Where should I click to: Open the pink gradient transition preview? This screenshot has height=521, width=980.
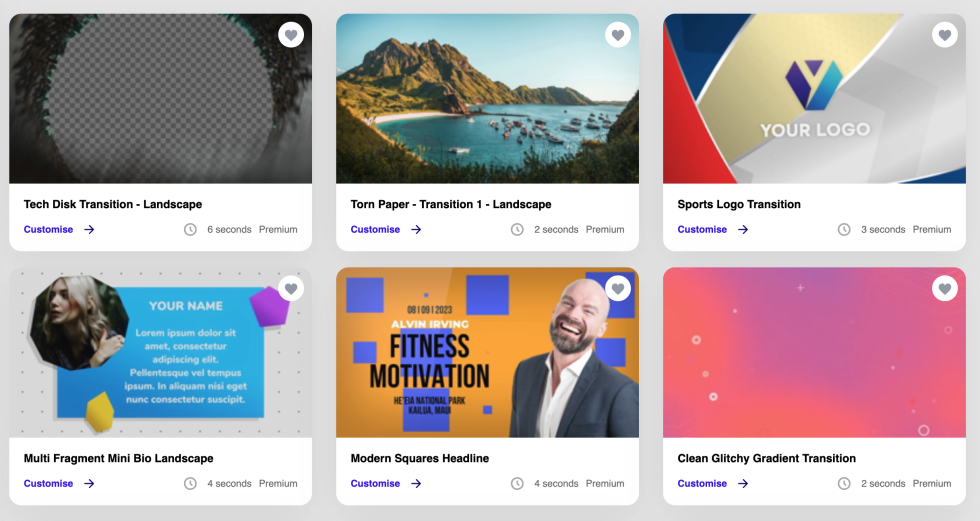814,352
